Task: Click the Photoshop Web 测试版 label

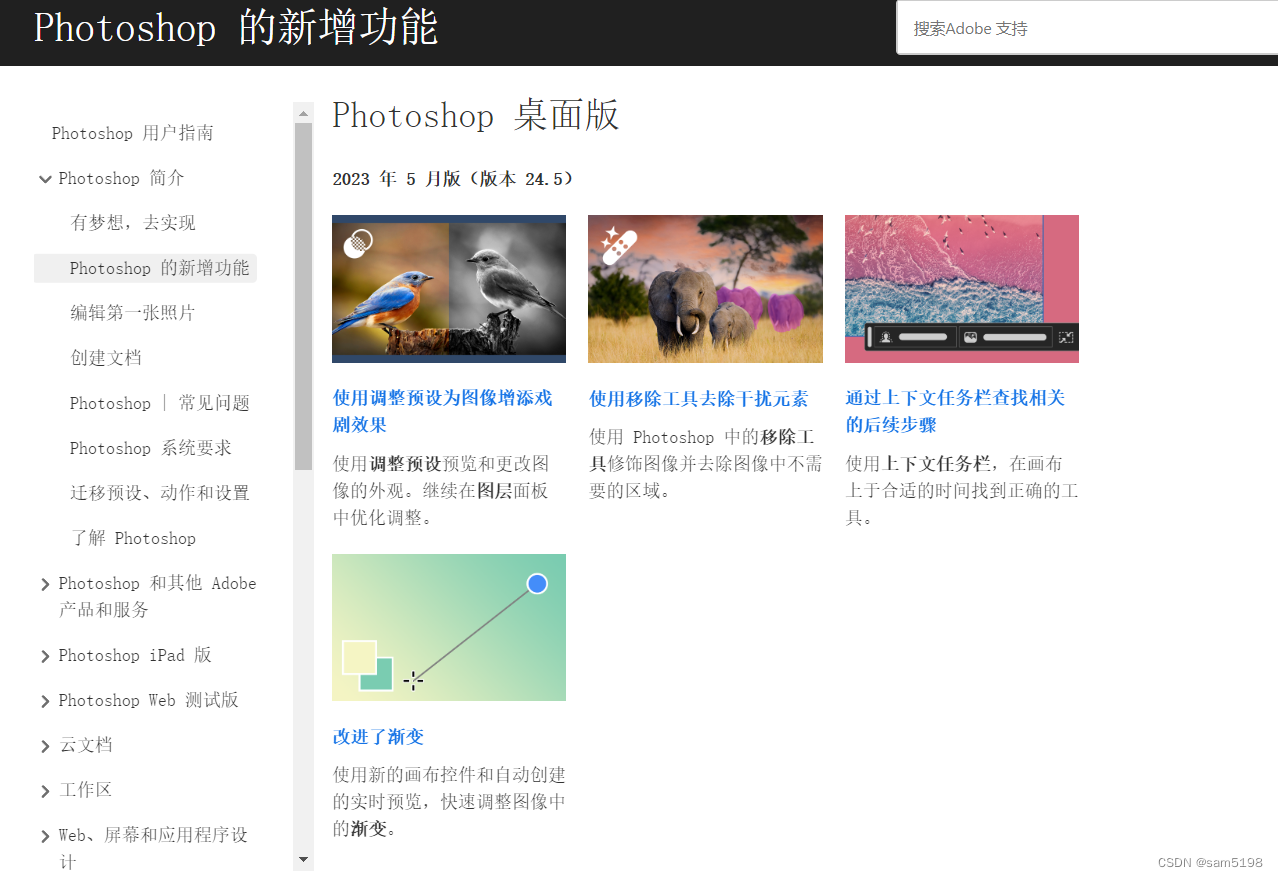Action: pyautogui.click(x=148, y=700)
